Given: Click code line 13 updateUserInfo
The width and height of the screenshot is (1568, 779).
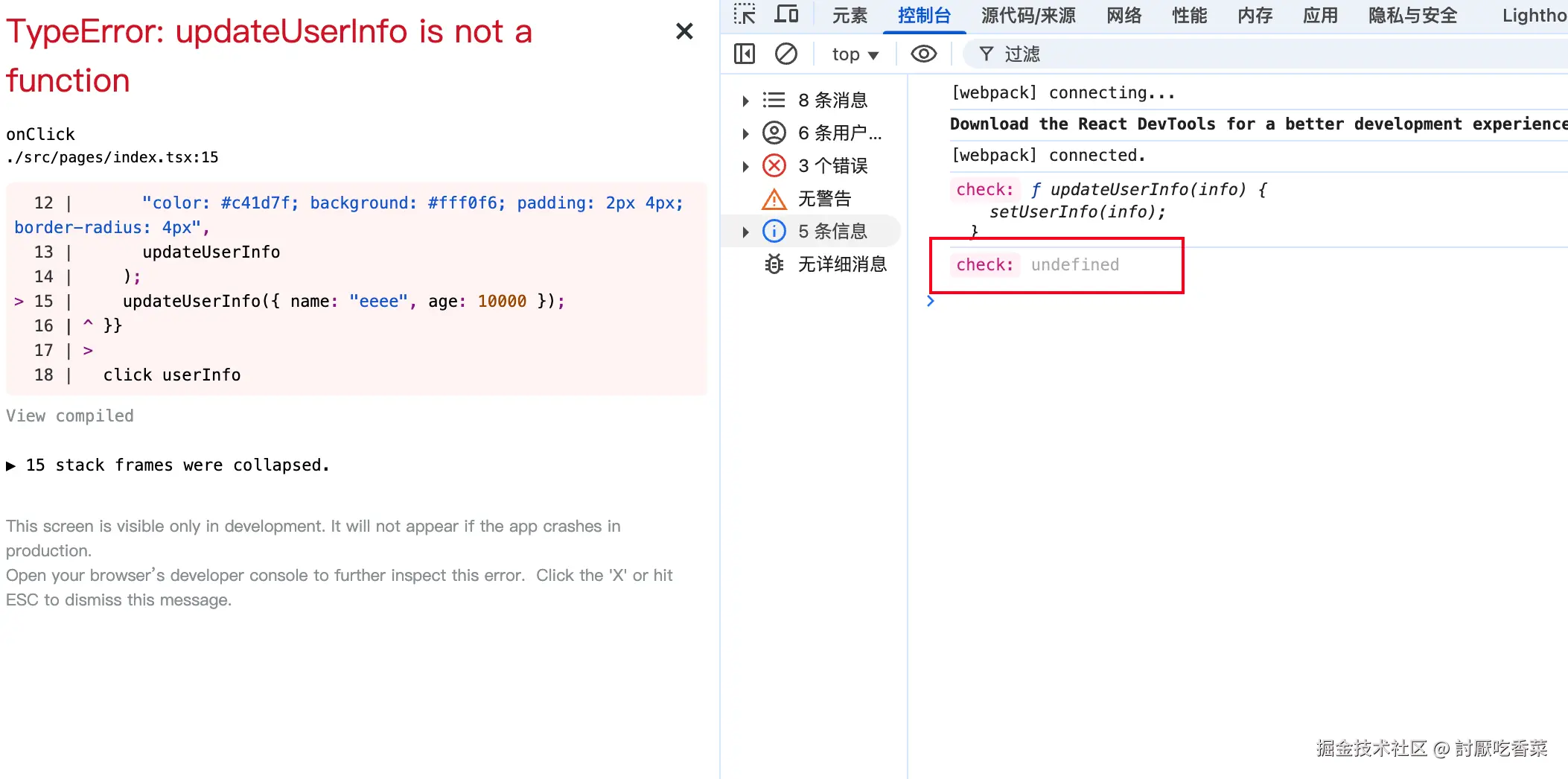Looking at the screenshot, I should [x=211, y=252].
